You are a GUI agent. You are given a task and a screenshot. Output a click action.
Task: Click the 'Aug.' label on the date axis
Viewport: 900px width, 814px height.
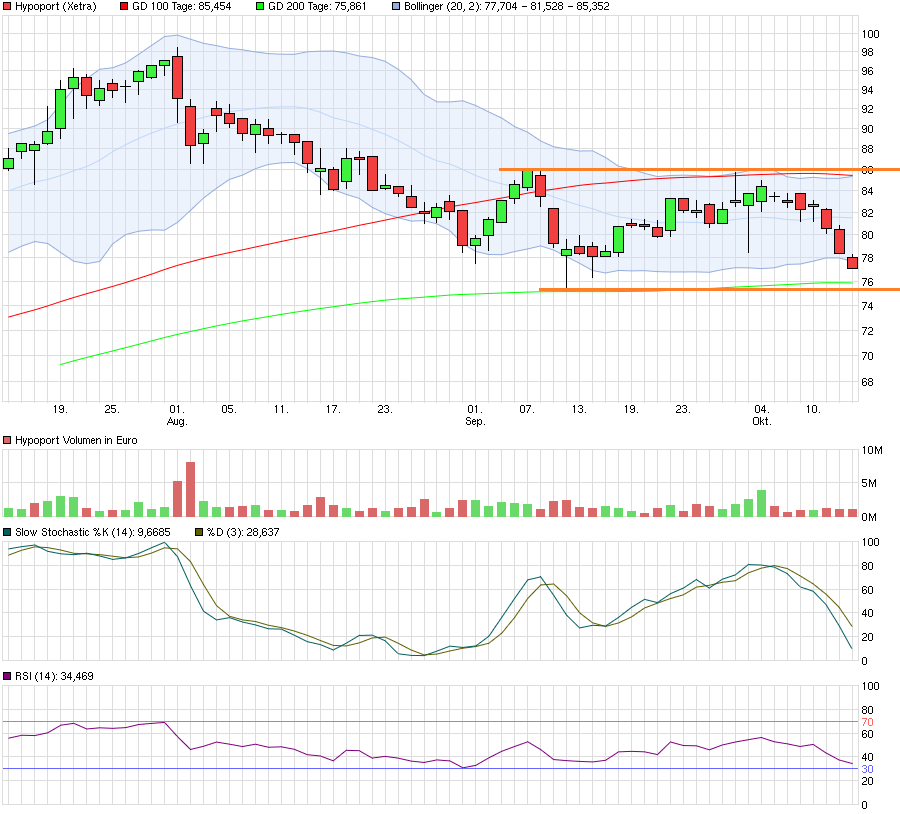[177, 422]
